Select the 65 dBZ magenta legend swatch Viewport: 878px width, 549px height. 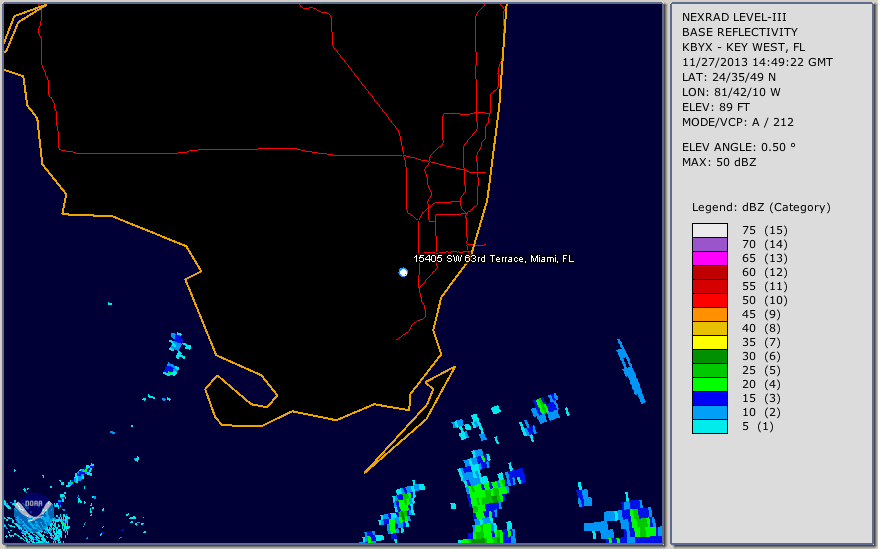point(709,258)
